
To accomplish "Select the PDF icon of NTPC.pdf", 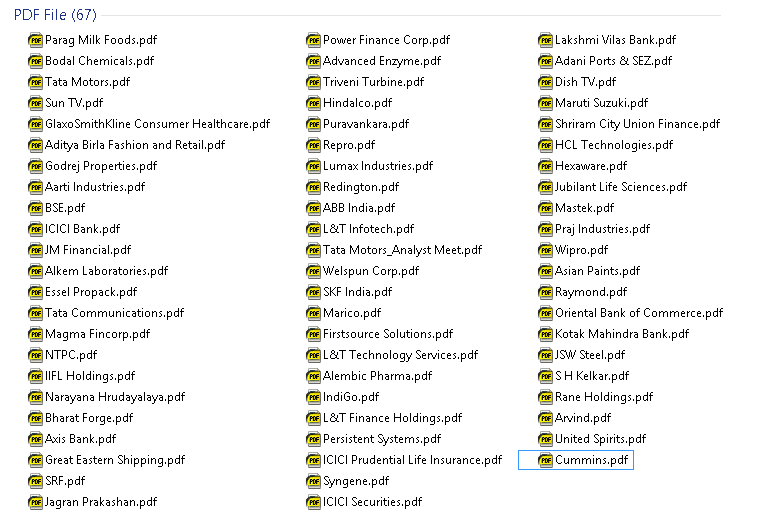I will (36, 355).
